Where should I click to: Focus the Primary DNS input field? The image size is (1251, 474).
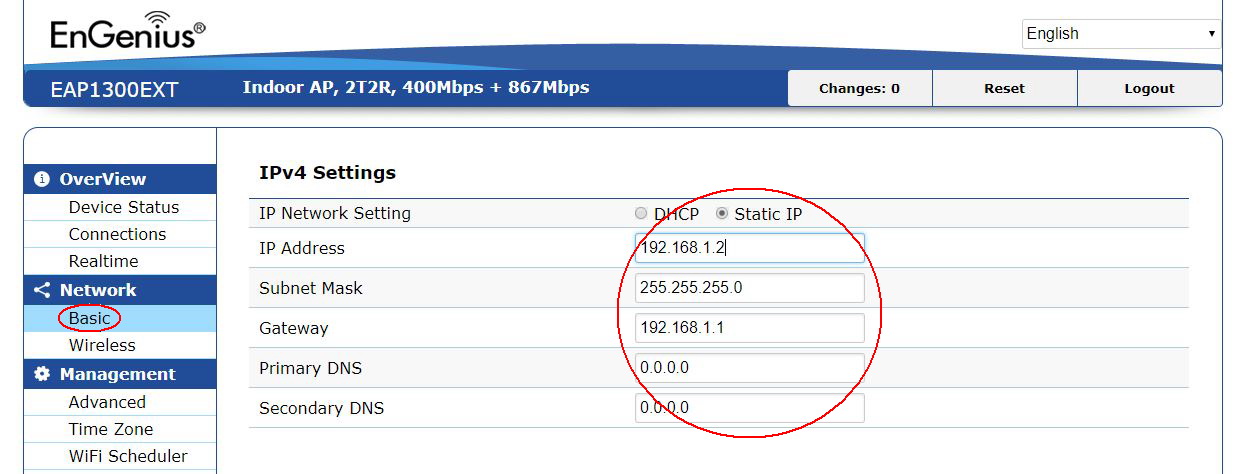click(x=749, y=368)
